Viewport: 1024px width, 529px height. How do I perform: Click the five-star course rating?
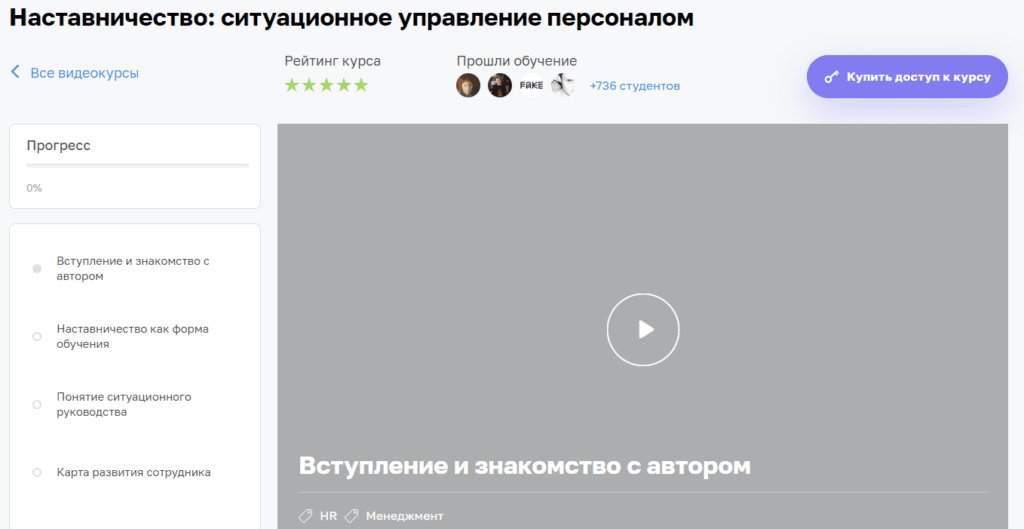tap(326, 86)
